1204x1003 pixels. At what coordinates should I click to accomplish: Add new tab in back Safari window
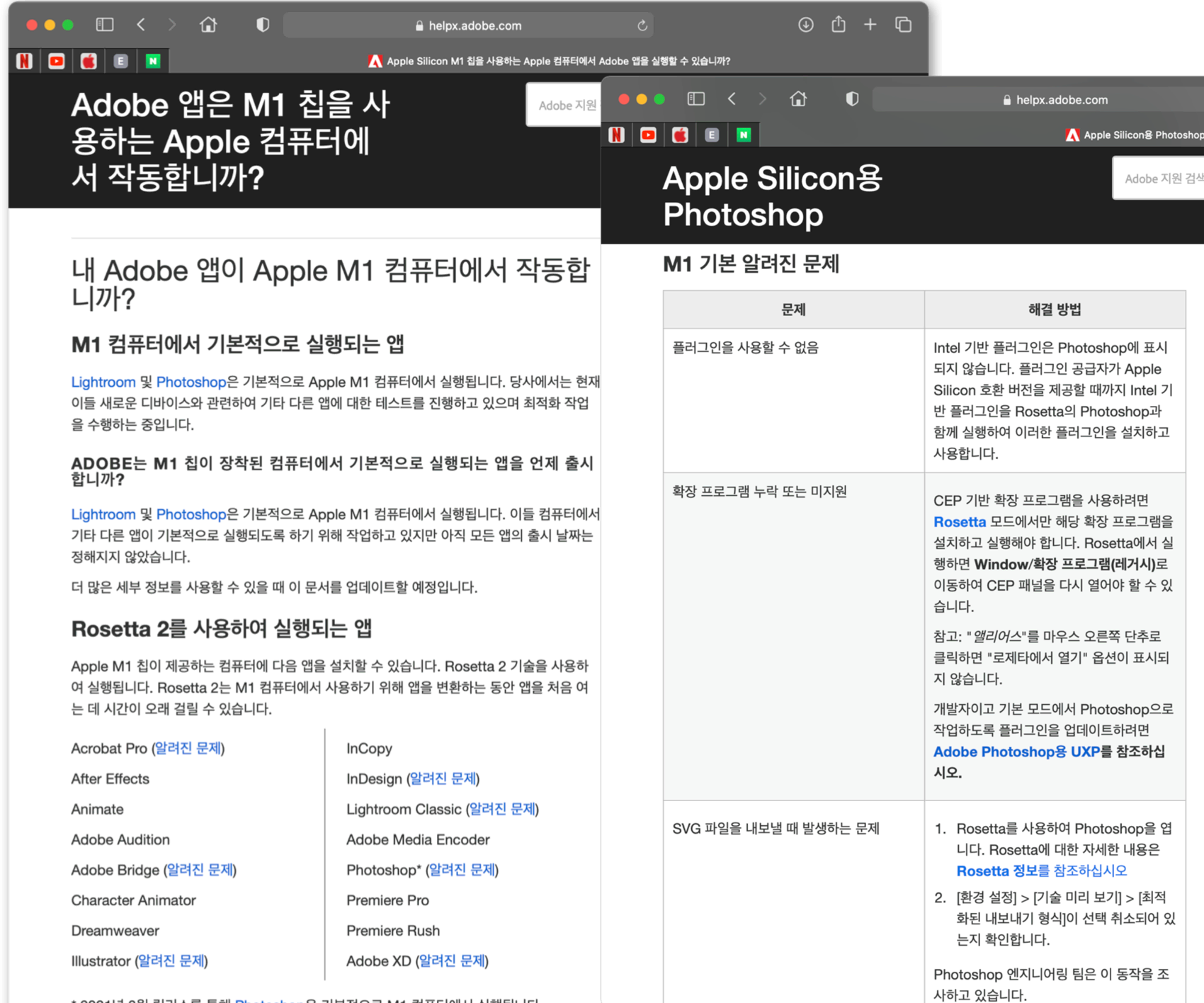tap(870, 25)
